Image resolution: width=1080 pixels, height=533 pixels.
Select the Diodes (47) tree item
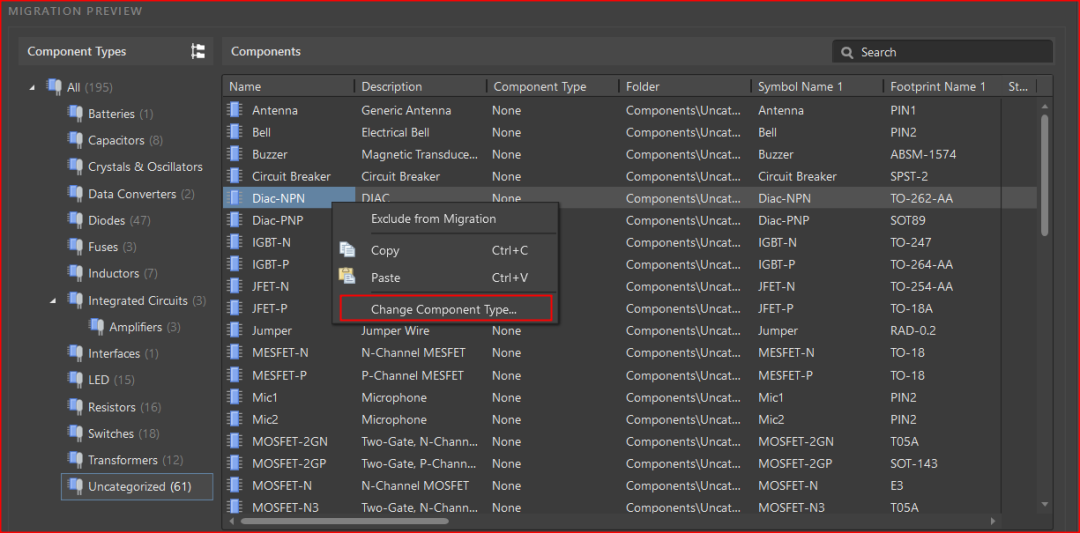pyautogui.click(x=119, y=220)
